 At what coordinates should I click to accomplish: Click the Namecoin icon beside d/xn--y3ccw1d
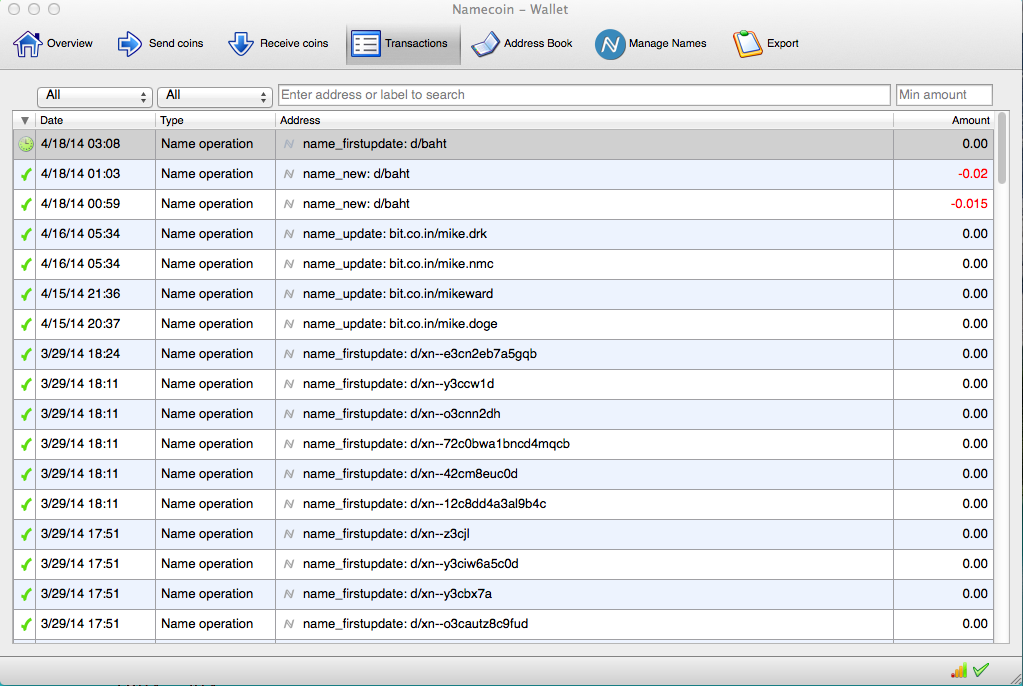pyautogui.click(x=289, y=384)
